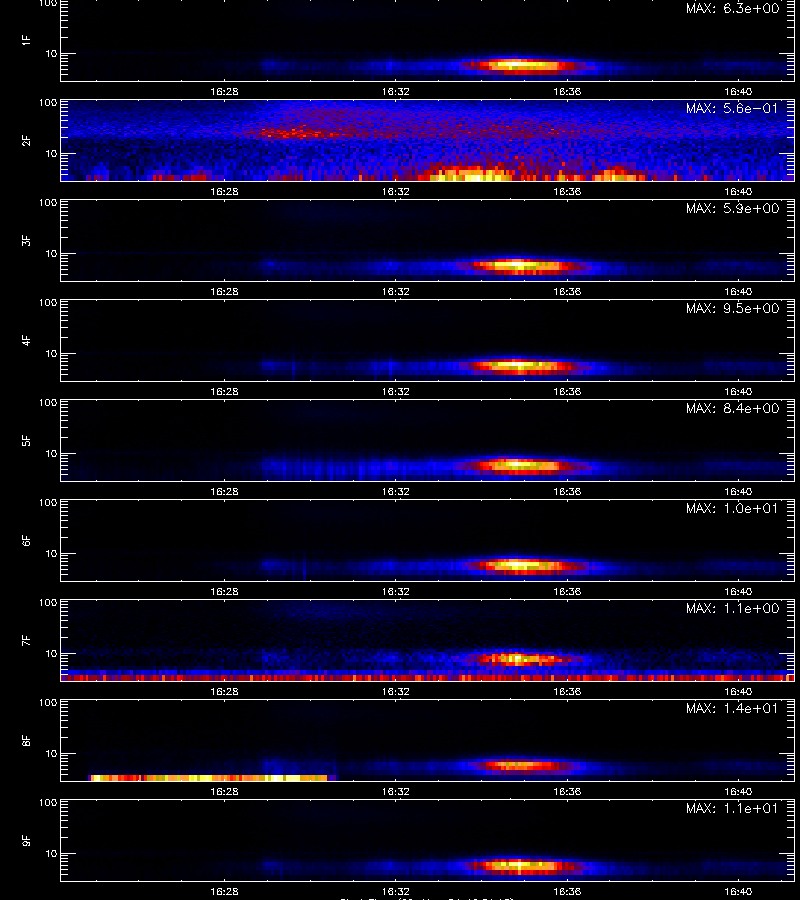The width and height of the screenshot is (800, 900).
Task: Click the 16:36 tick label below 2F panel
Action: (x=567, y=191)
